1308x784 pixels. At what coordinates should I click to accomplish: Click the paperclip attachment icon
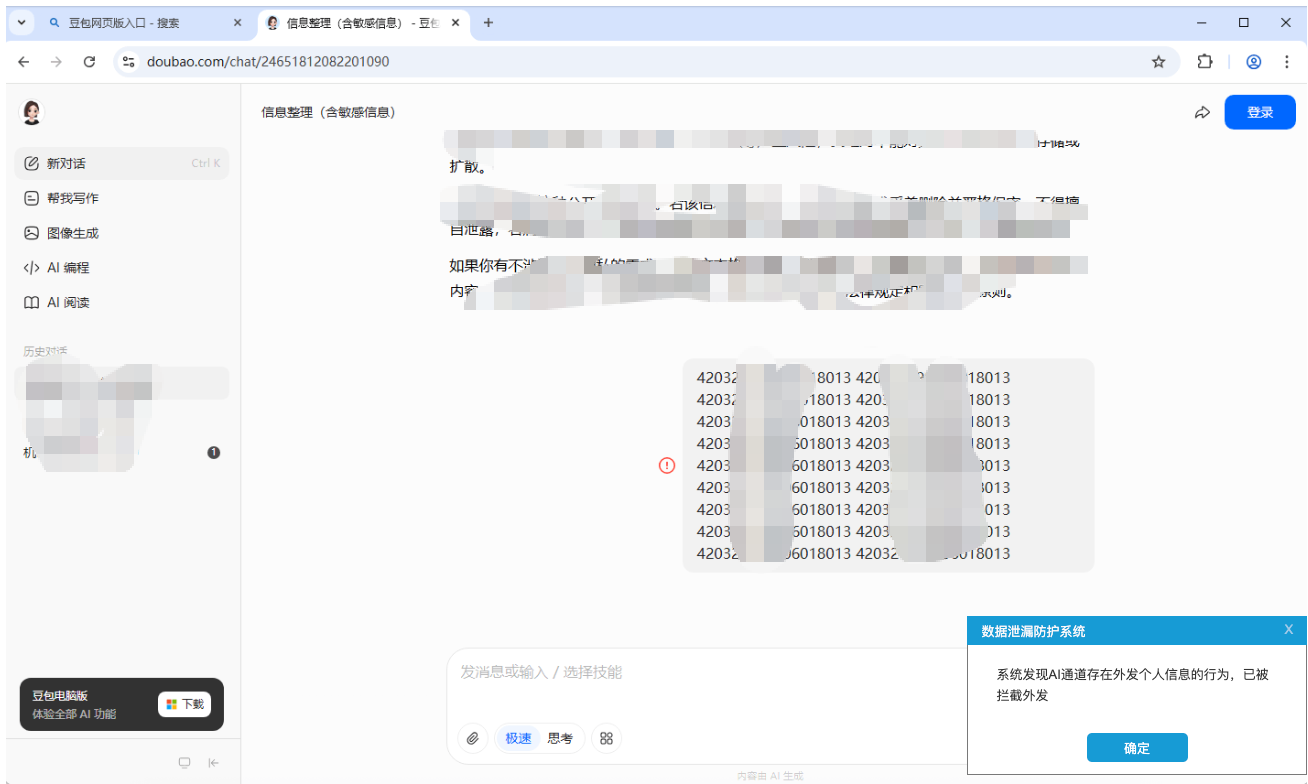[472, 738]
